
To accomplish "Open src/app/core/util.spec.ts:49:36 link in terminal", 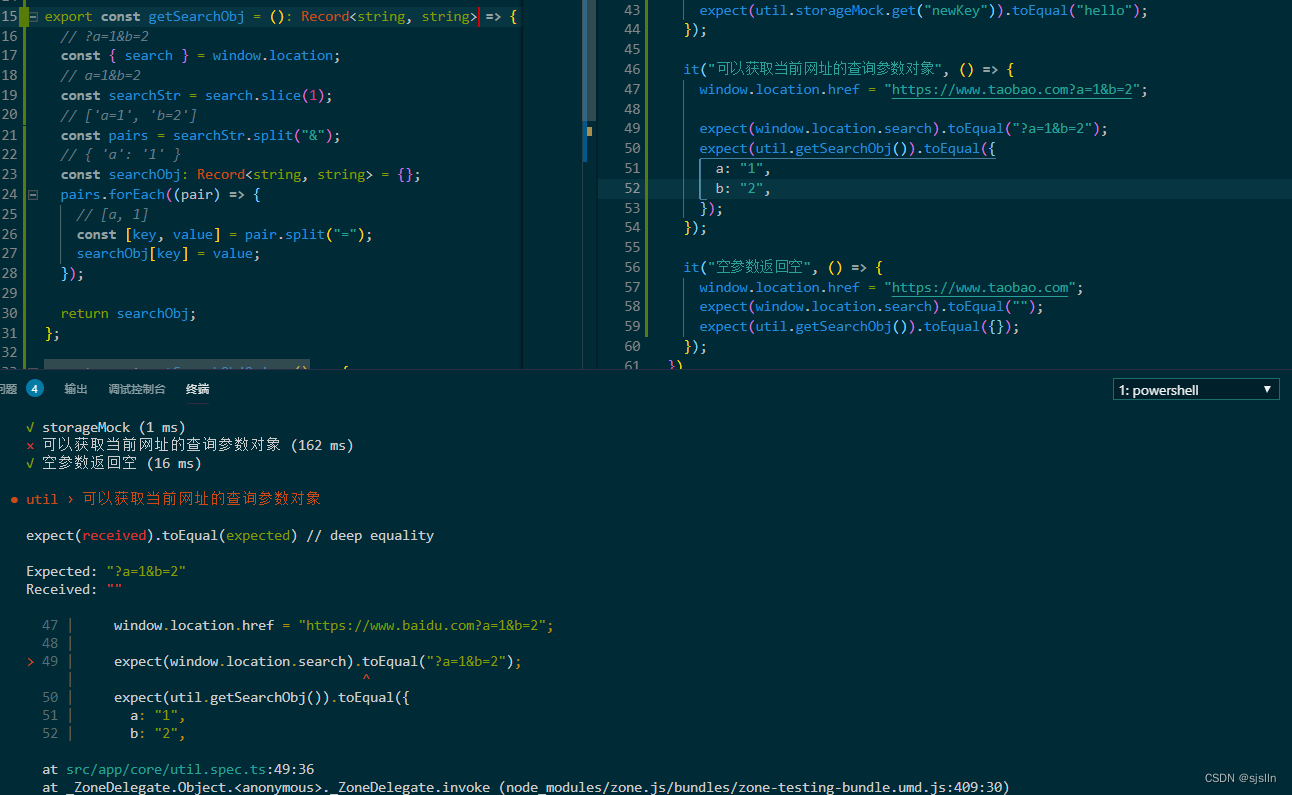I will point(190,769).
